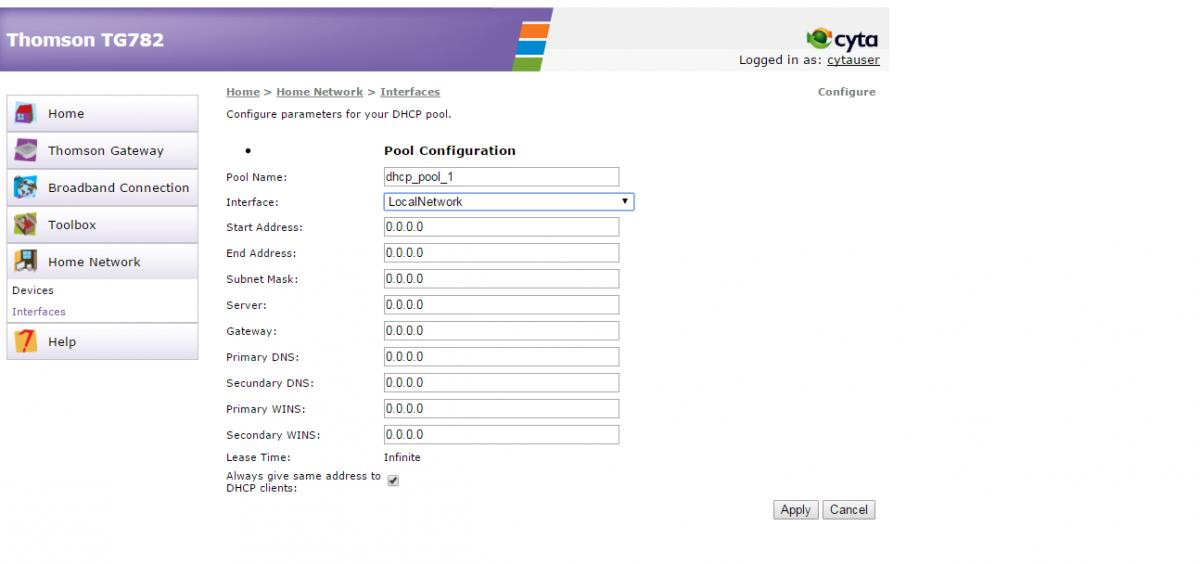1200x564 pixels.
Task: Apply the DHCP pool settings
Action: [796, 510]
